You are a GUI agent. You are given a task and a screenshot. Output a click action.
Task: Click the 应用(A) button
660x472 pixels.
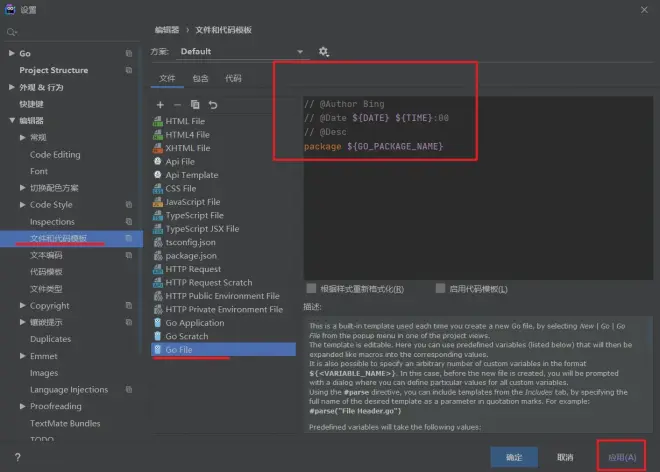click(622, 457)
